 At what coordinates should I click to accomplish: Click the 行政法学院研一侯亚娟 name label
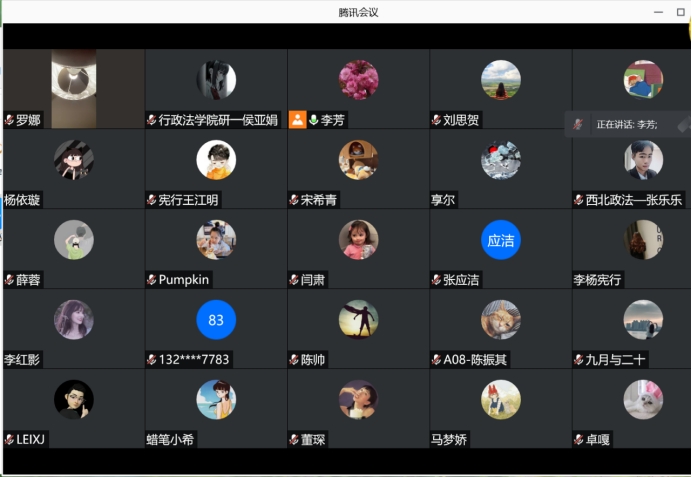pyautogui.click(x=218, y=120)
